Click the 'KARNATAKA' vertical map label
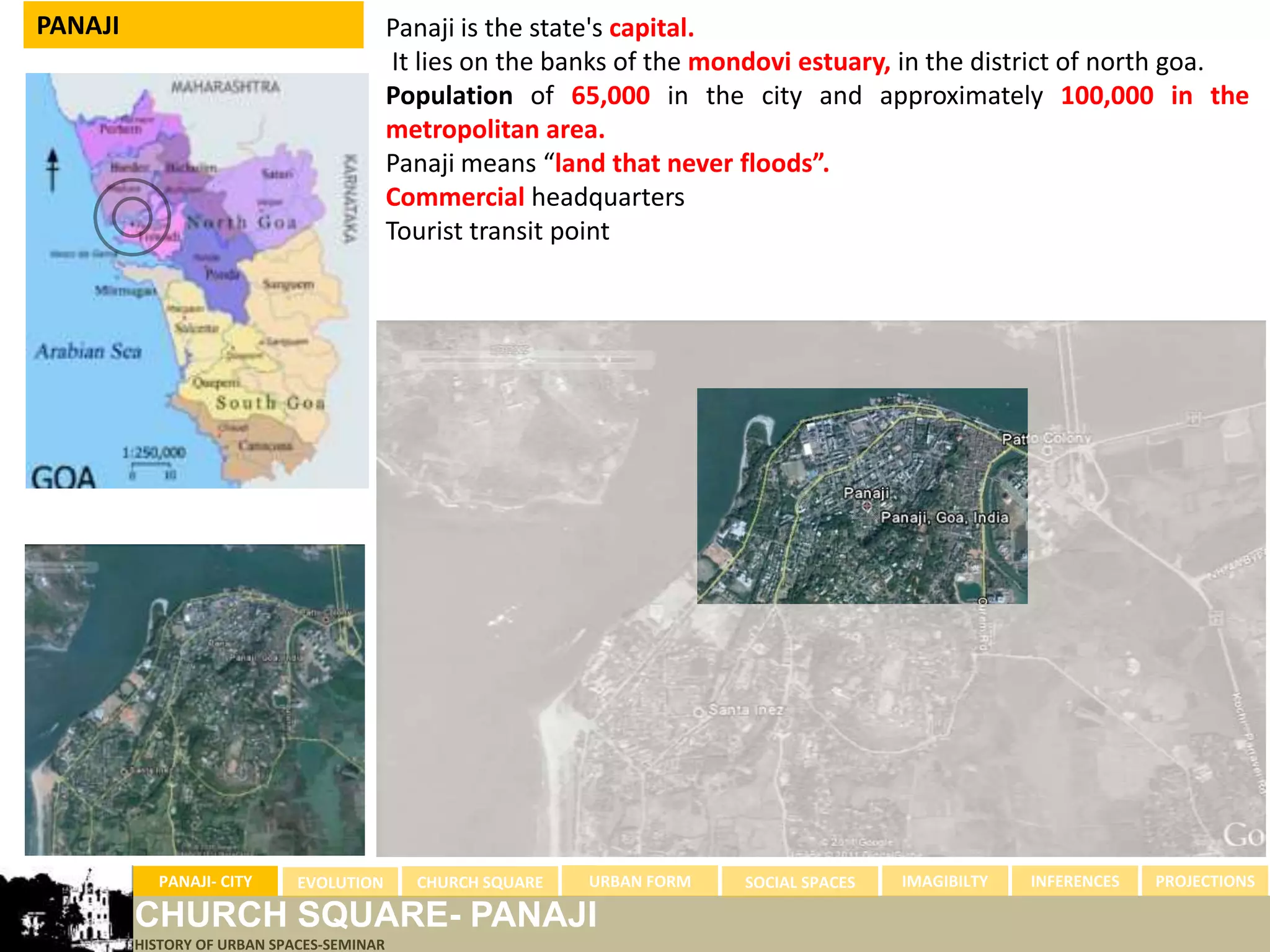Image resolution: width=1270 pixels, height=952 pixels. coord(350,198)
